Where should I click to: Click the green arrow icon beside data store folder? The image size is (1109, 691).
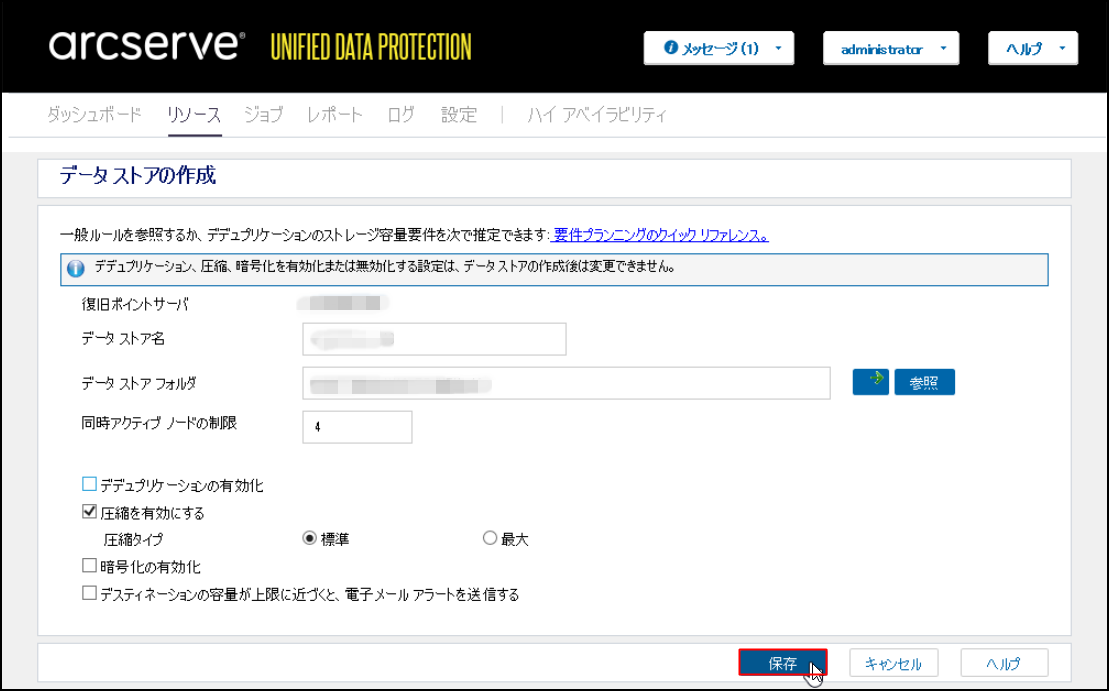[x=870, y=382]
